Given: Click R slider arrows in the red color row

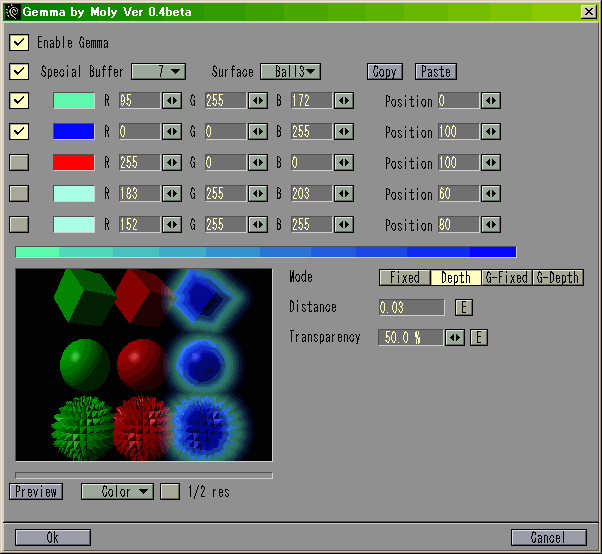Looking at the screenshot, I should coord(172,162).
